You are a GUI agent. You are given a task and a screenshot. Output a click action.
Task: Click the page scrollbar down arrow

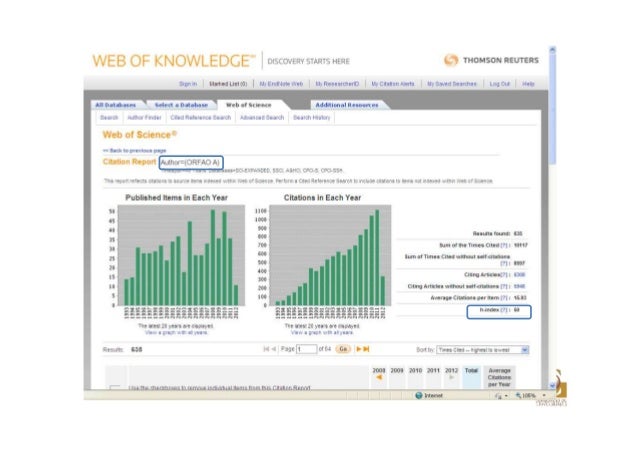click(553, 385)
